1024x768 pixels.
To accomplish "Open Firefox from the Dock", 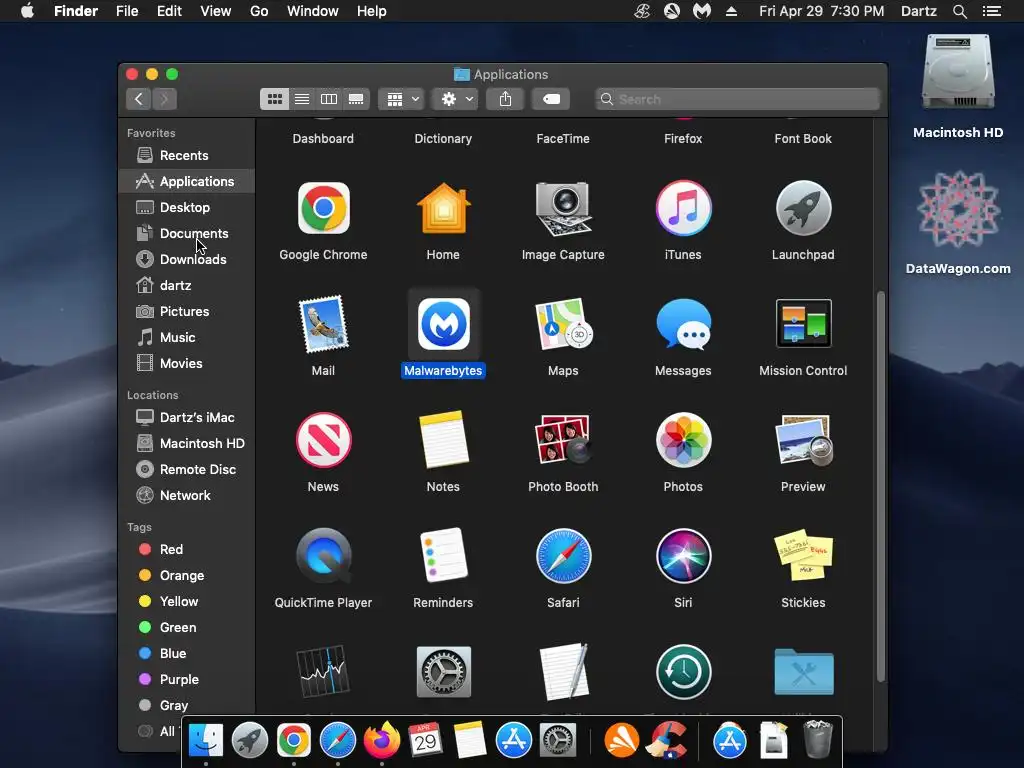I will [x=382, y=740].
